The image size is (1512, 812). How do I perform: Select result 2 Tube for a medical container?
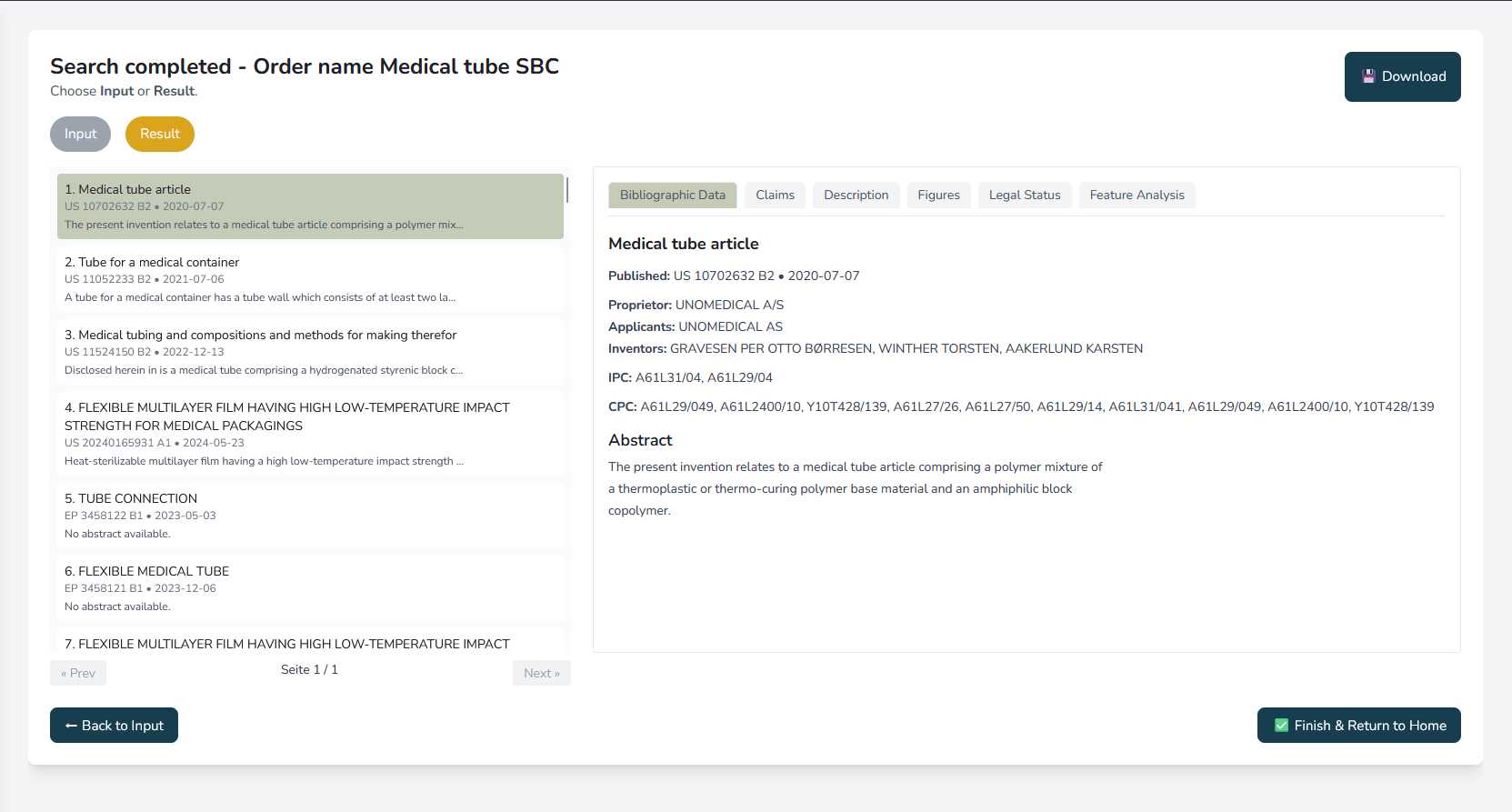click(310, 279)
